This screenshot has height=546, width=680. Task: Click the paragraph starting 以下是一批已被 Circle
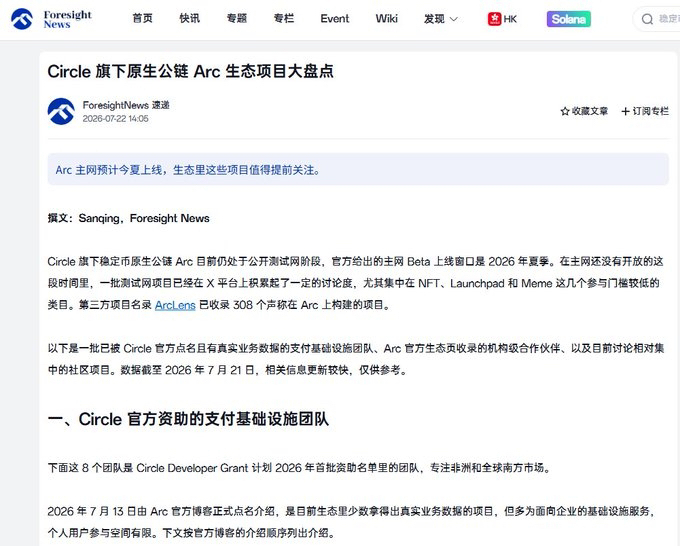[356, 359]
